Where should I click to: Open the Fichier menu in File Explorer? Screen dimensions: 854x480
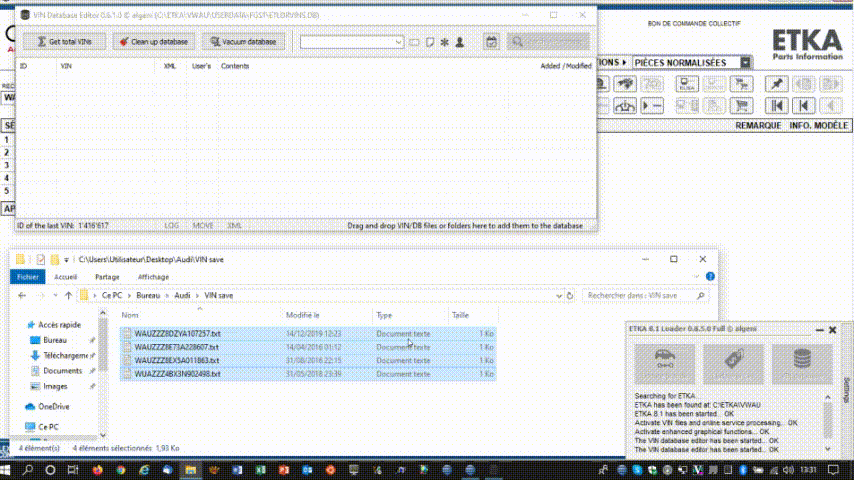(28, 277)
